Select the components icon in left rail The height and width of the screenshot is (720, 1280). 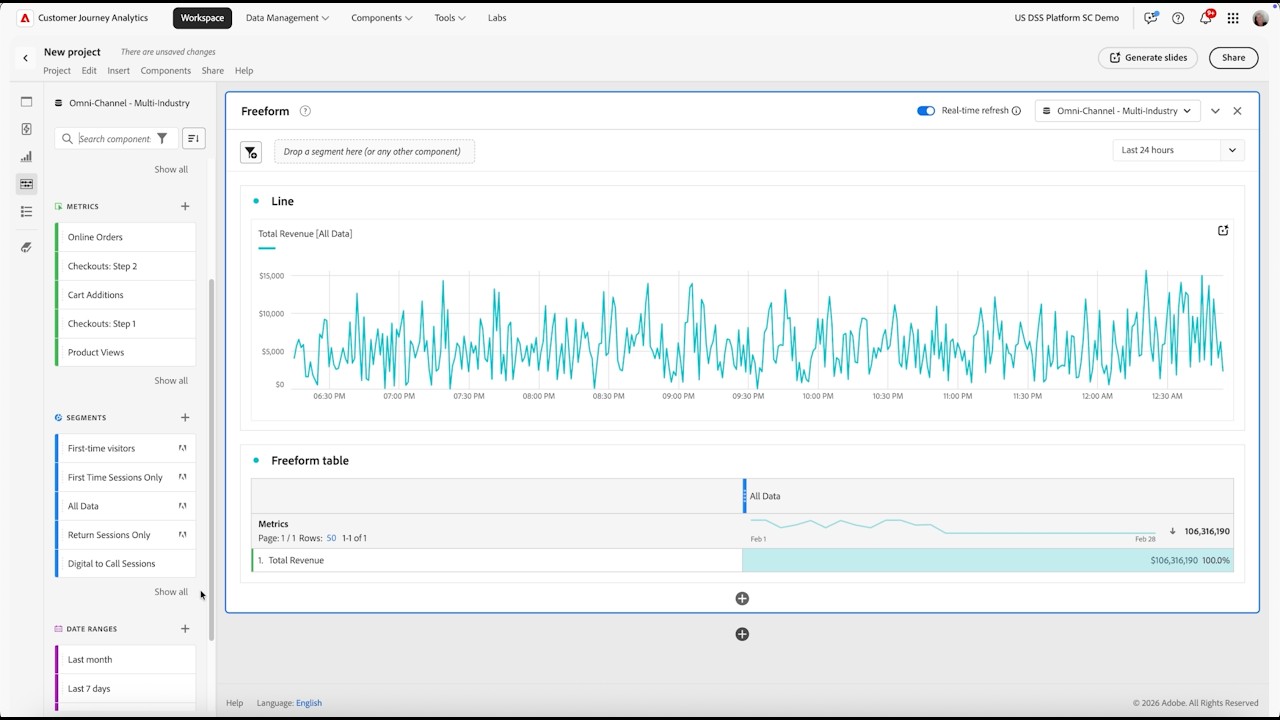pyautogui.click(x=27, y=184)
